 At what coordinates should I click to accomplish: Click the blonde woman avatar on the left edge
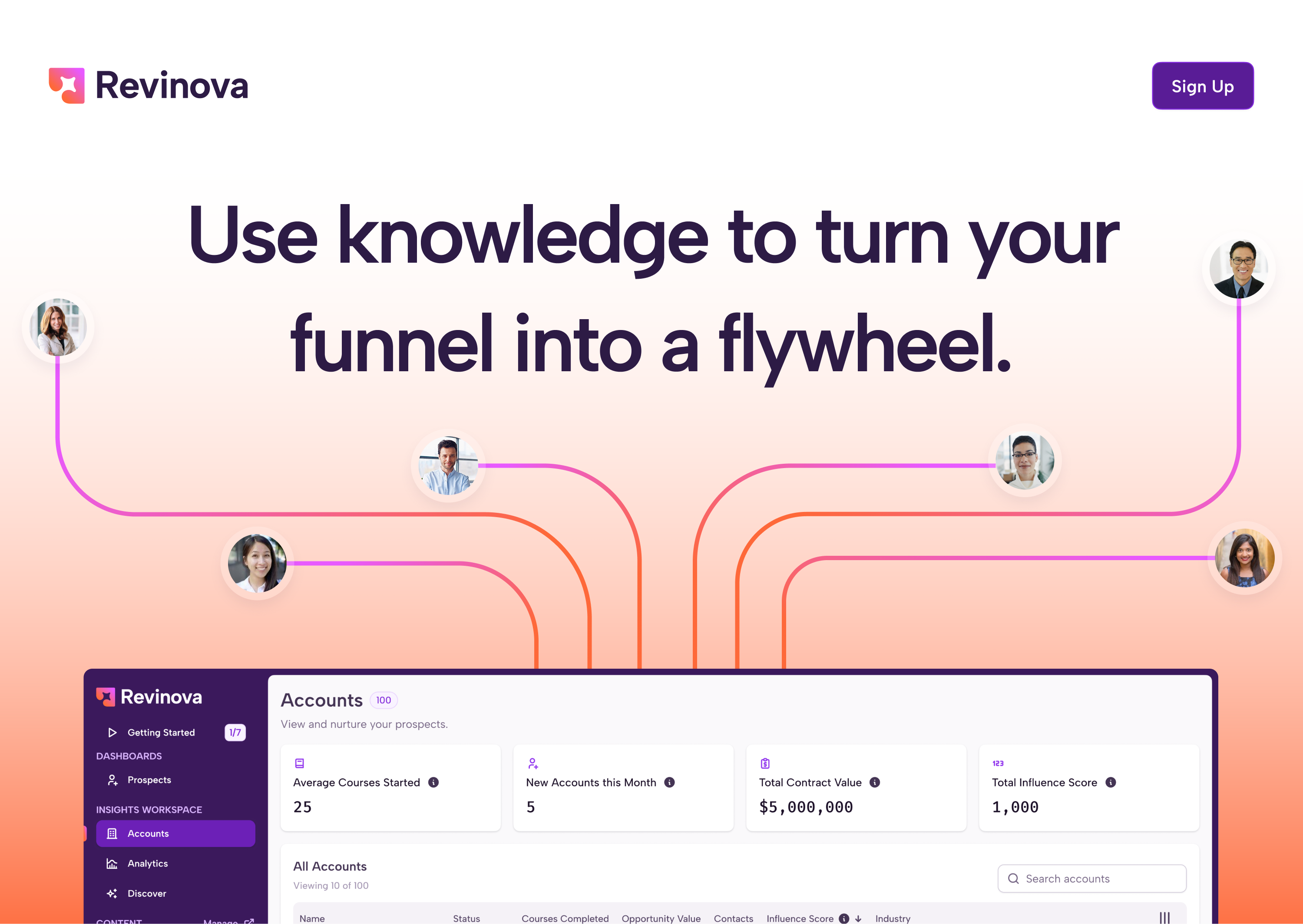58,327
